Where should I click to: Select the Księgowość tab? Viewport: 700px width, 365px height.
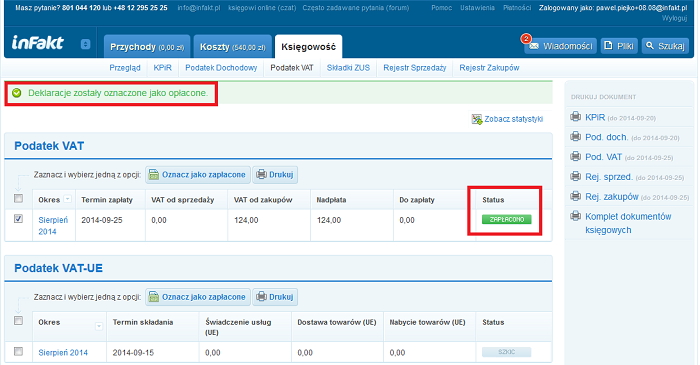pyautogui.click(x=308, y=46)
